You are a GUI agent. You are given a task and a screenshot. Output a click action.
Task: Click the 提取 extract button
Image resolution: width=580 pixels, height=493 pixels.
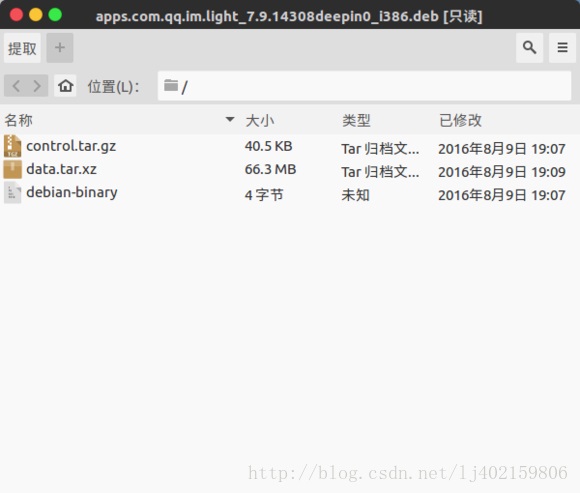click(22, 48)
